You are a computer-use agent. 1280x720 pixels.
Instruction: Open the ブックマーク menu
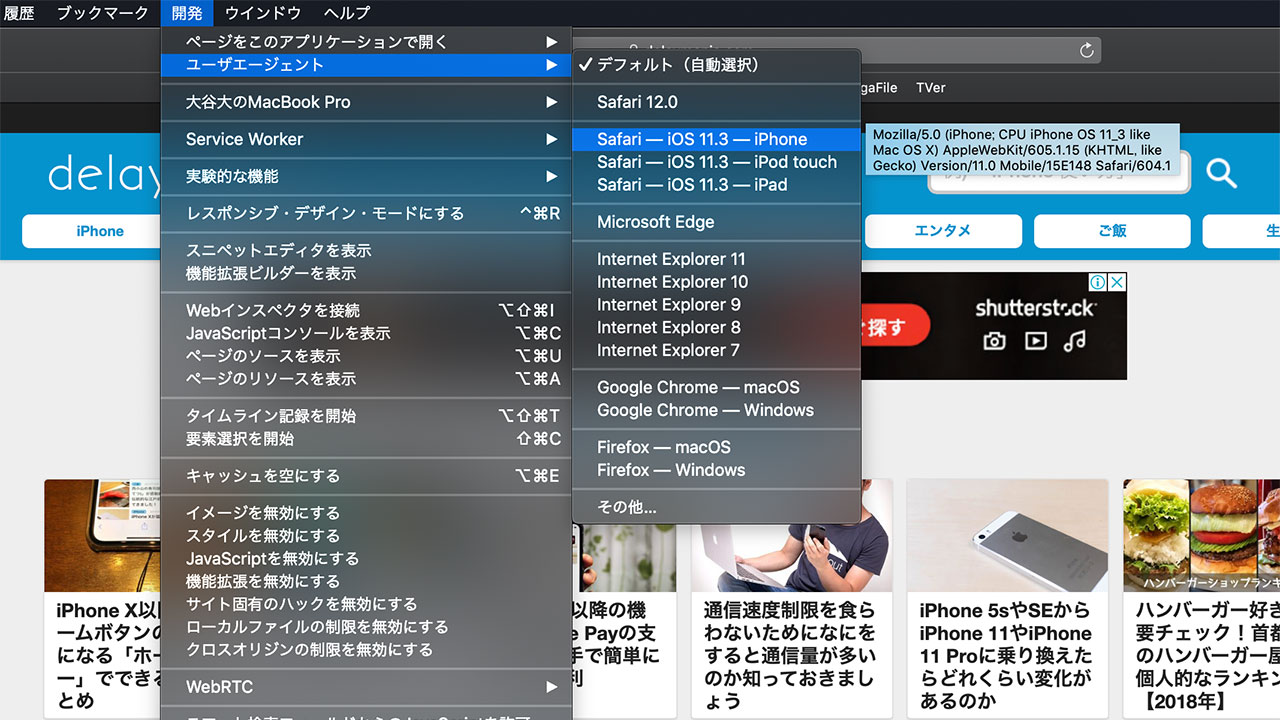point(103,13)
